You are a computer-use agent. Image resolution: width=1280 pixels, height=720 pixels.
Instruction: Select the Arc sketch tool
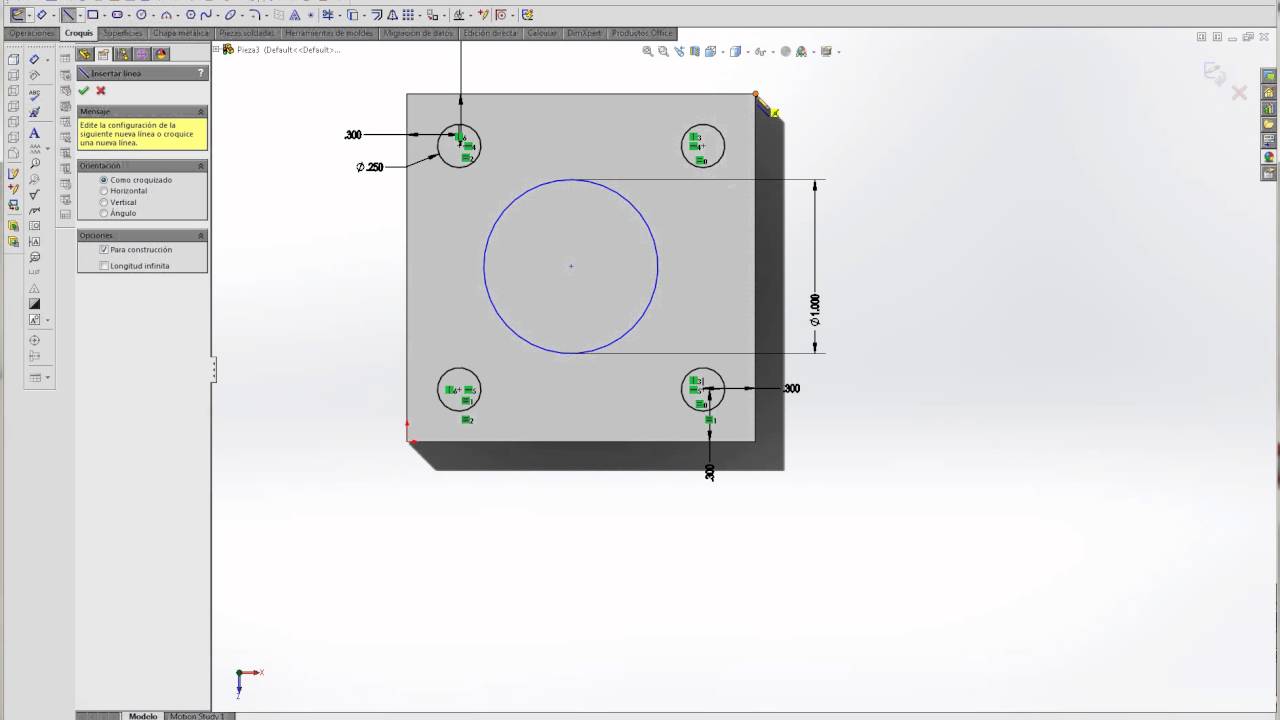[x=166, y=15]
